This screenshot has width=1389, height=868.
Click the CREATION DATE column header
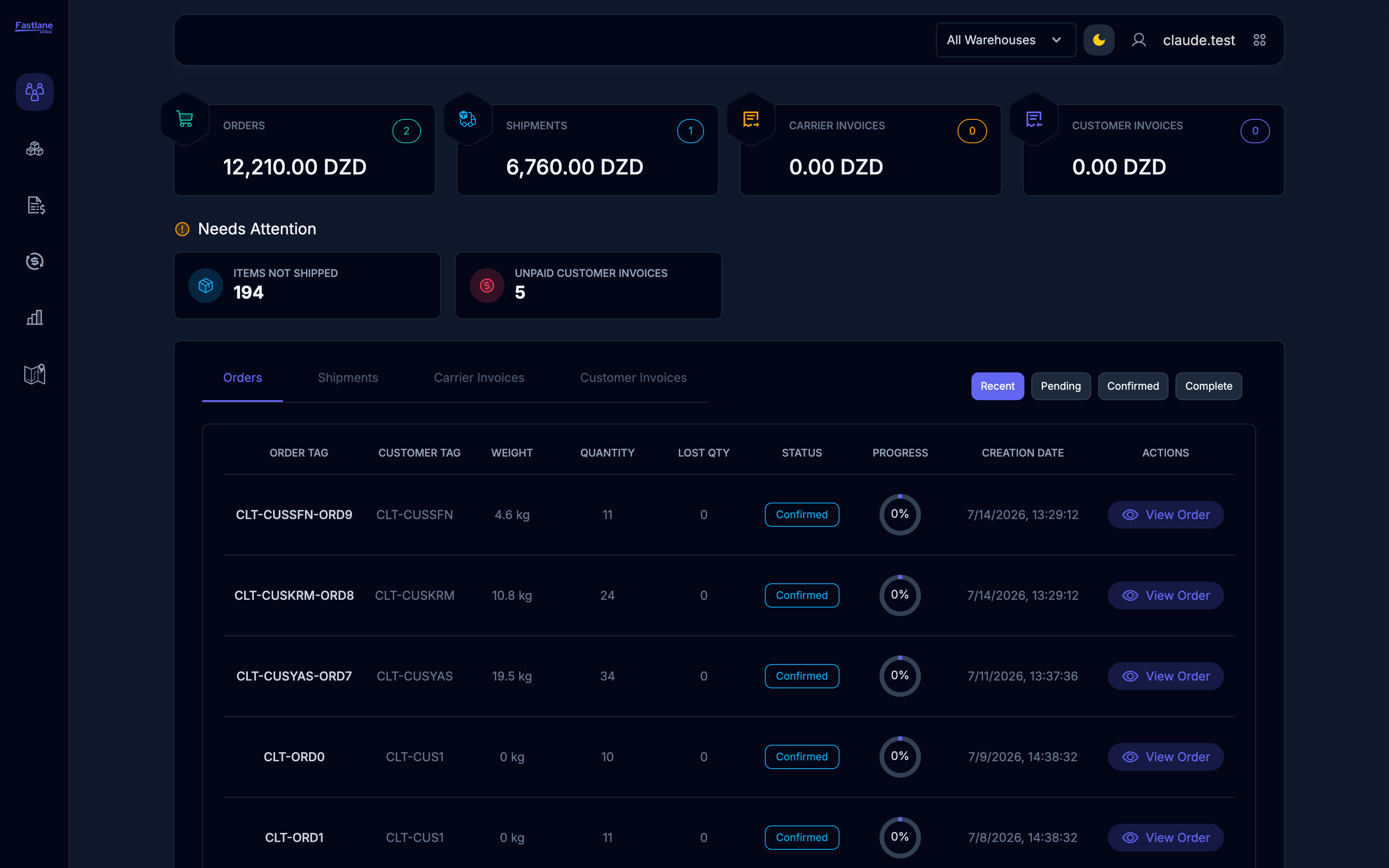click(x=1022, y=453)
